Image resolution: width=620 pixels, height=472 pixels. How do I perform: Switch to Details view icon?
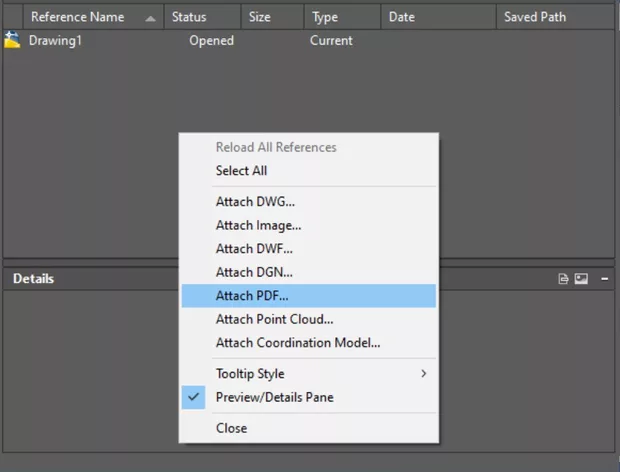[564, 279]
